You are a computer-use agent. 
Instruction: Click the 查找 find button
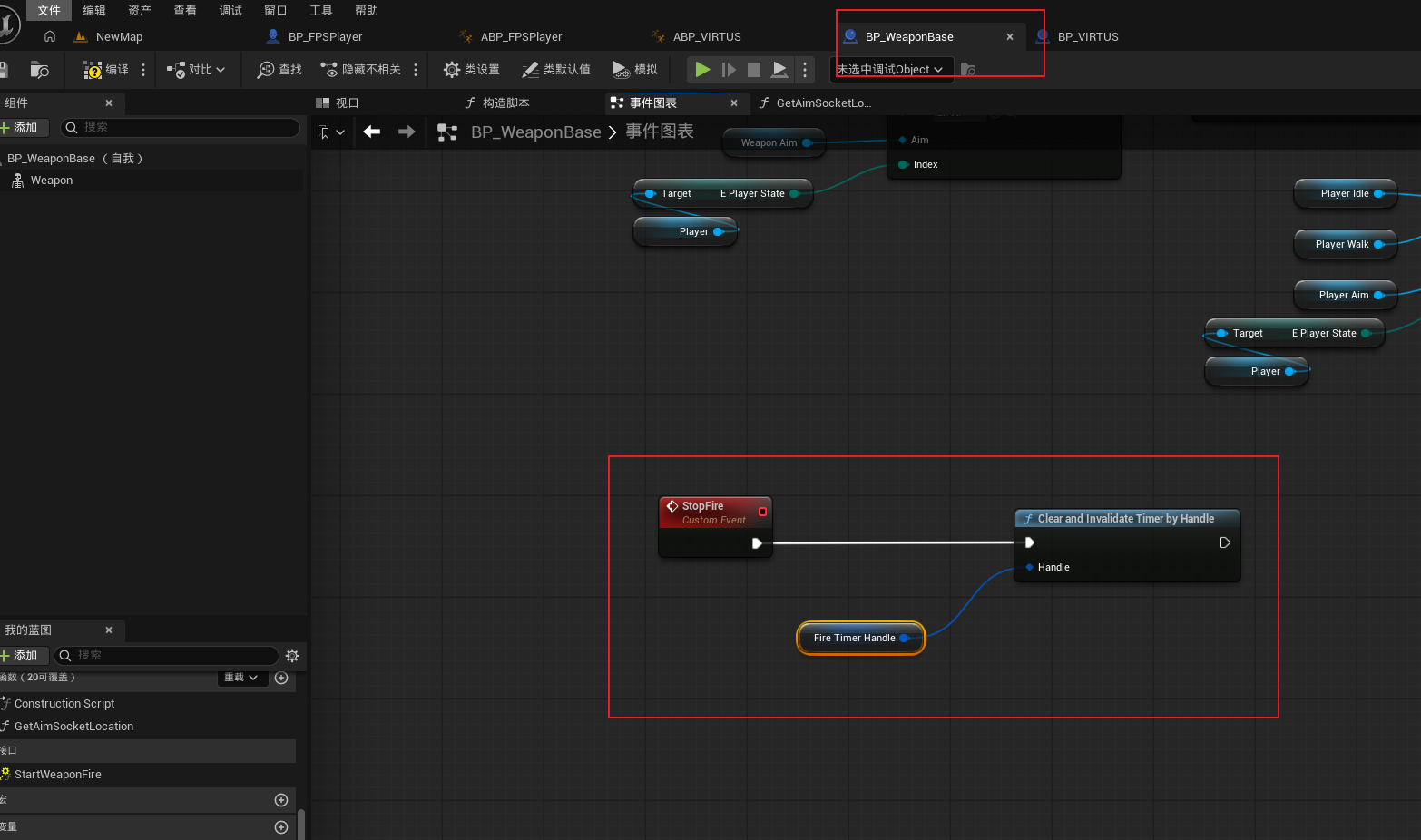click(279, 70)
